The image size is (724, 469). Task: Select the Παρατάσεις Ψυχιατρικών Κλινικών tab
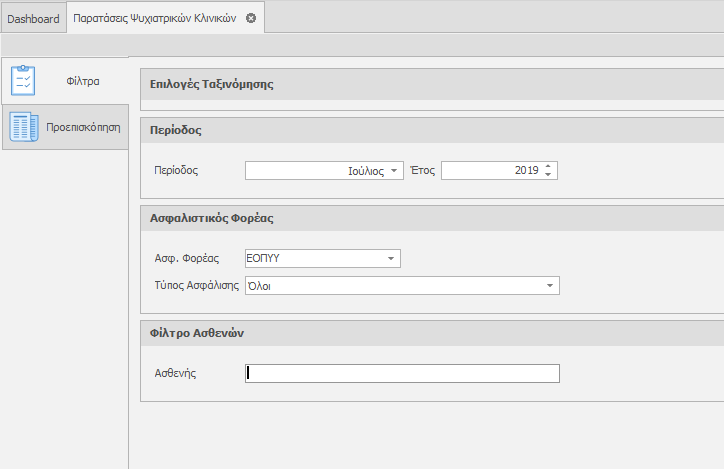(155, 18)
